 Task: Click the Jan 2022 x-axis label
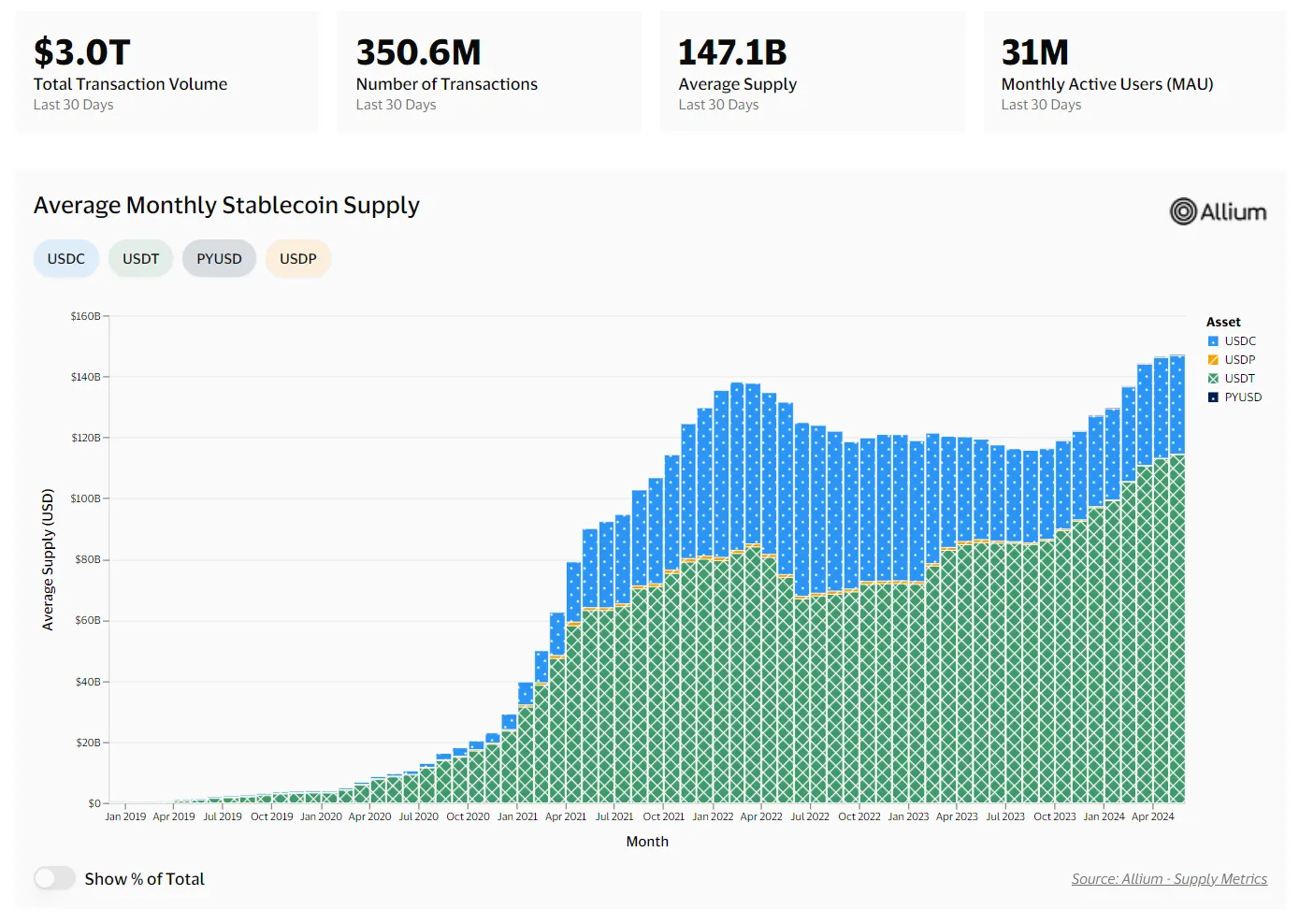click(x=713, y=816)
